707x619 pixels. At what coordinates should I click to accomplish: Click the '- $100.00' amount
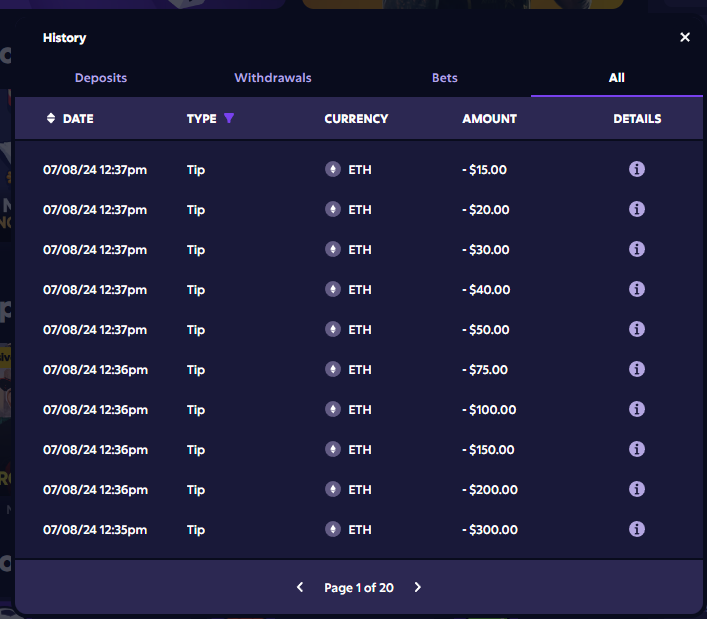(489, 410)
